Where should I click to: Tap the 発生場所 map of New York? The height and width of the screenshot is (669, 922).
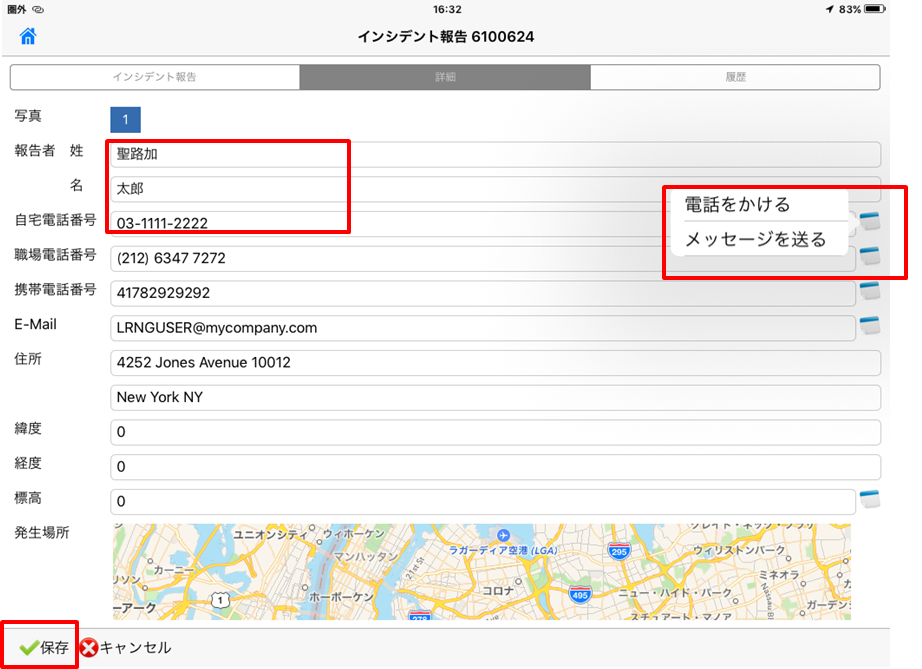[x=482, y=573]
